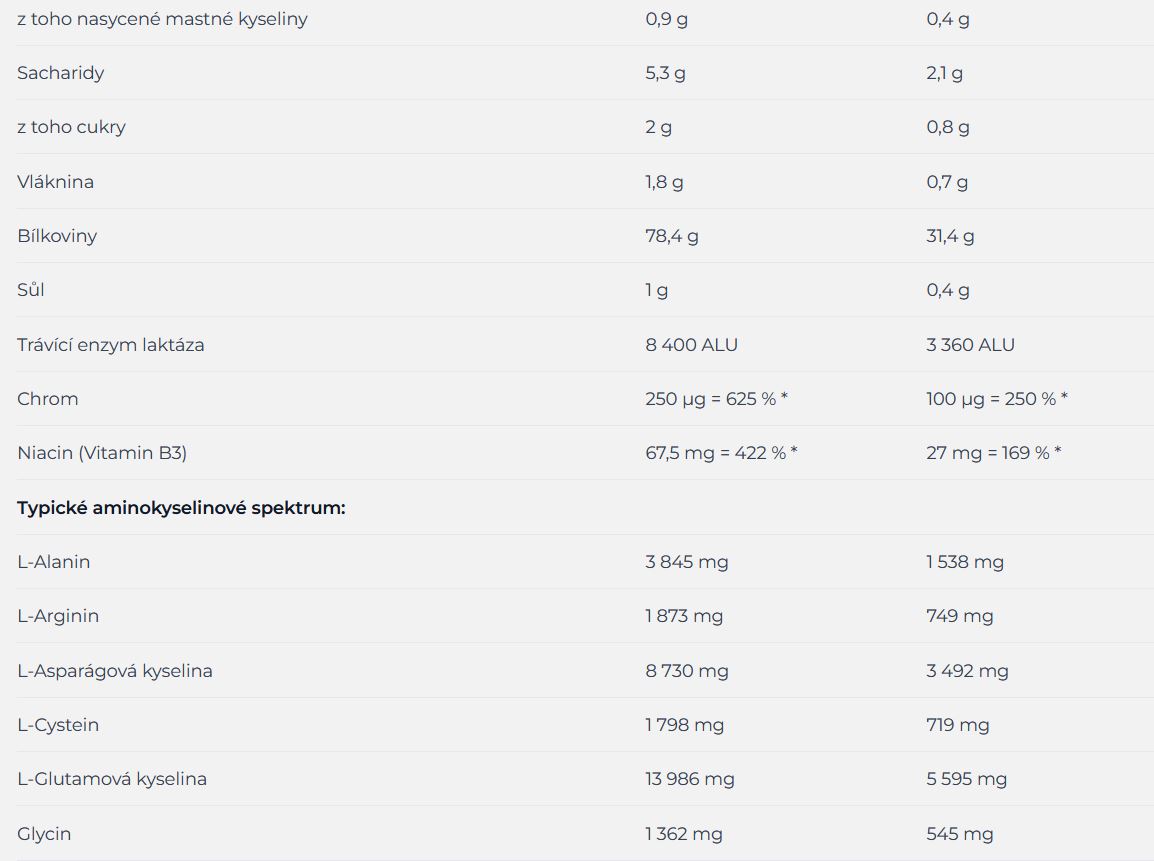Click the Glycin 545 mg value
This screenshot has width=1154, height=861.
[x=959, y=834]
